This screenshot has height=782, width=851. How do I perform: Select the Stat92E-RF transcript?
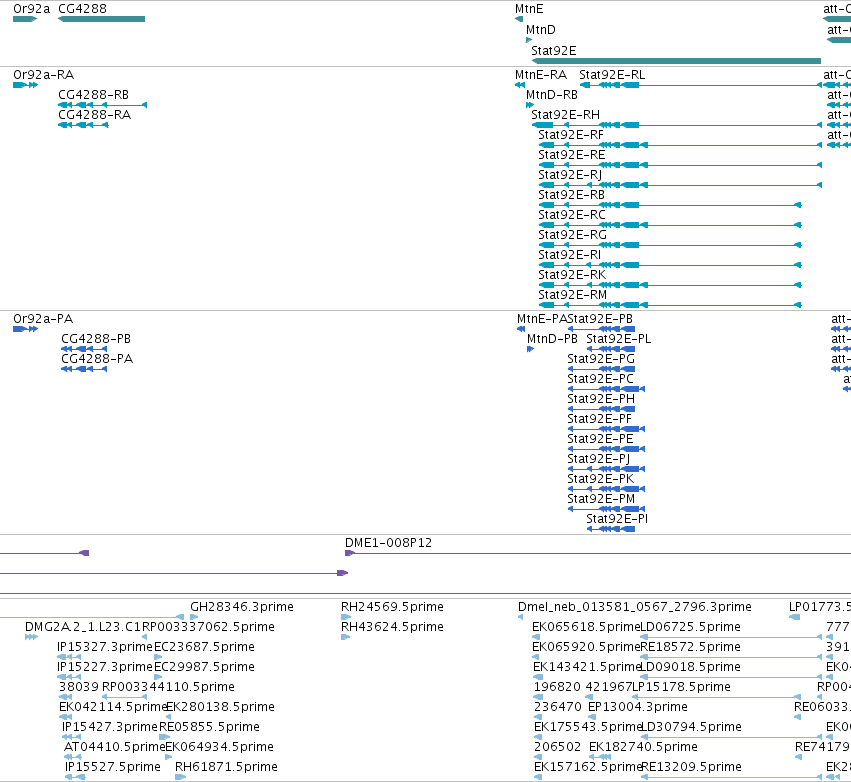[x=571, y=135]
